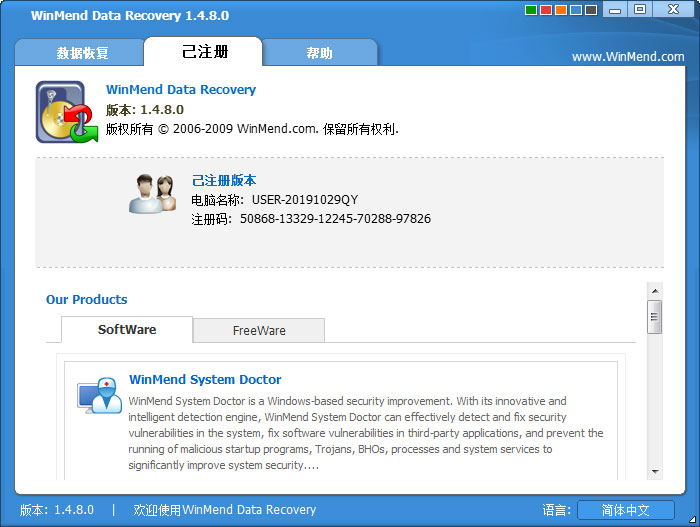Switch to the 数据恢复 tab
The height and width of the screenshot is (527, 700).
pos(79,53)
